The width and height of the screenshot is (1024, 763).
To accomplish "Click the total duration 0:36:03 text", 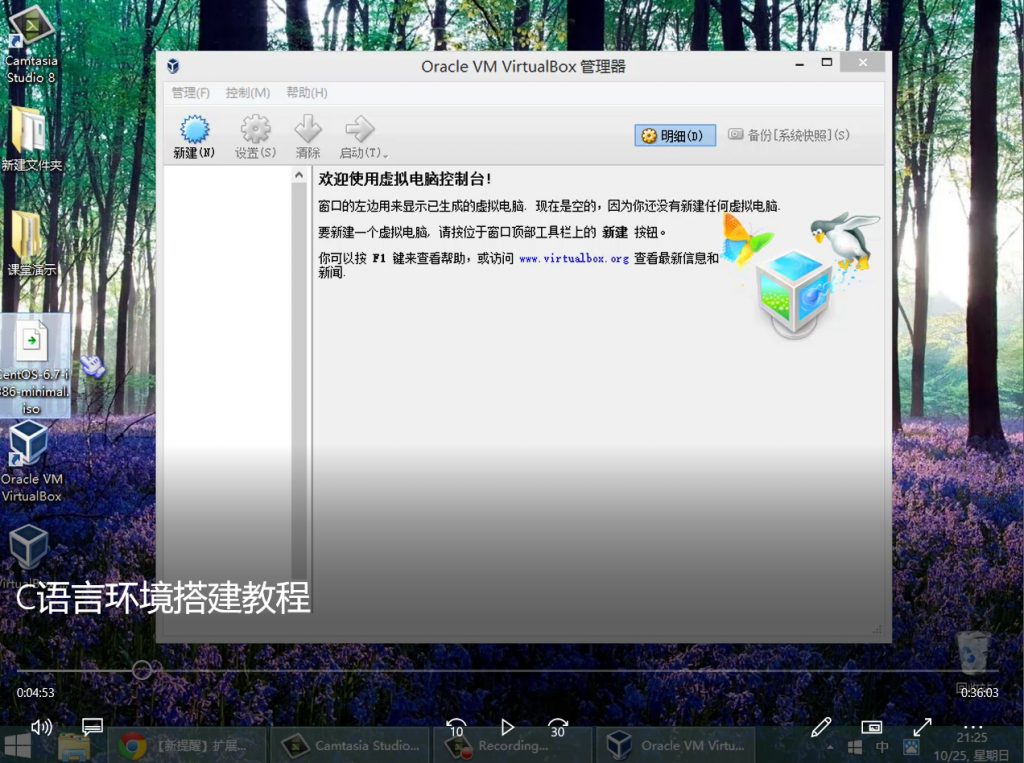I will (979, 692).
